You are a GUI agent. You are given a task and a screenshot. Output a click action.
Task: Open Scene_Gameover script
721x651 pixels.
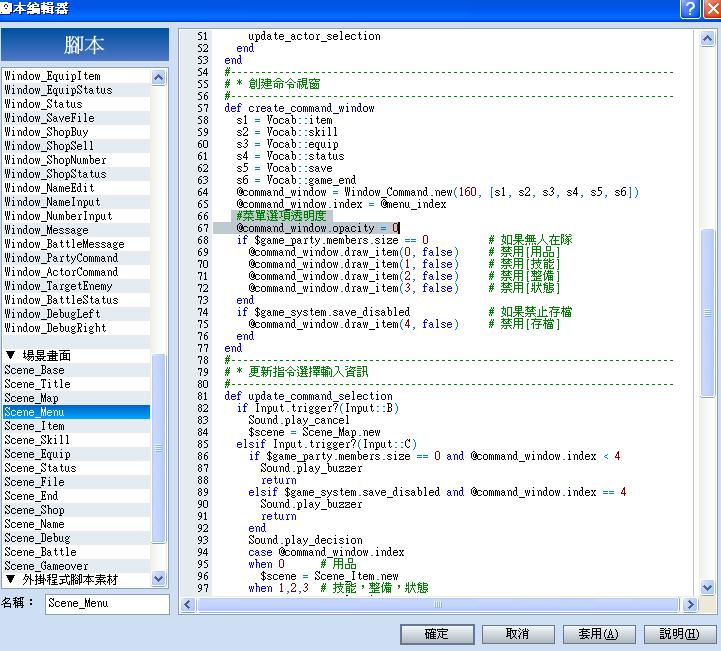click(76, 566)
